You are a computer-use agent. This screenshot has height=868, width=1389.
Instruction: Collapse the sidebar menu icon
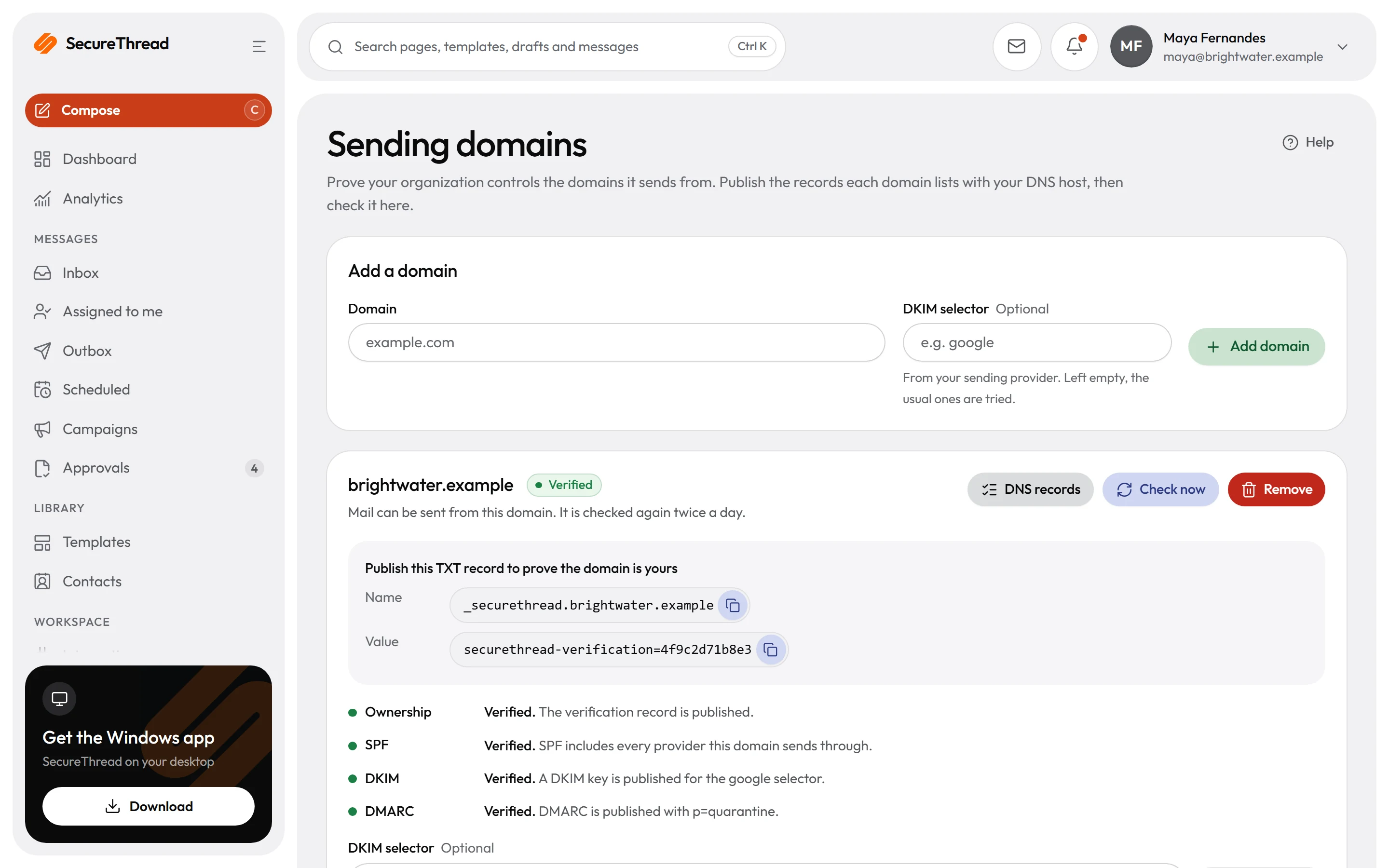pos(259,46)
